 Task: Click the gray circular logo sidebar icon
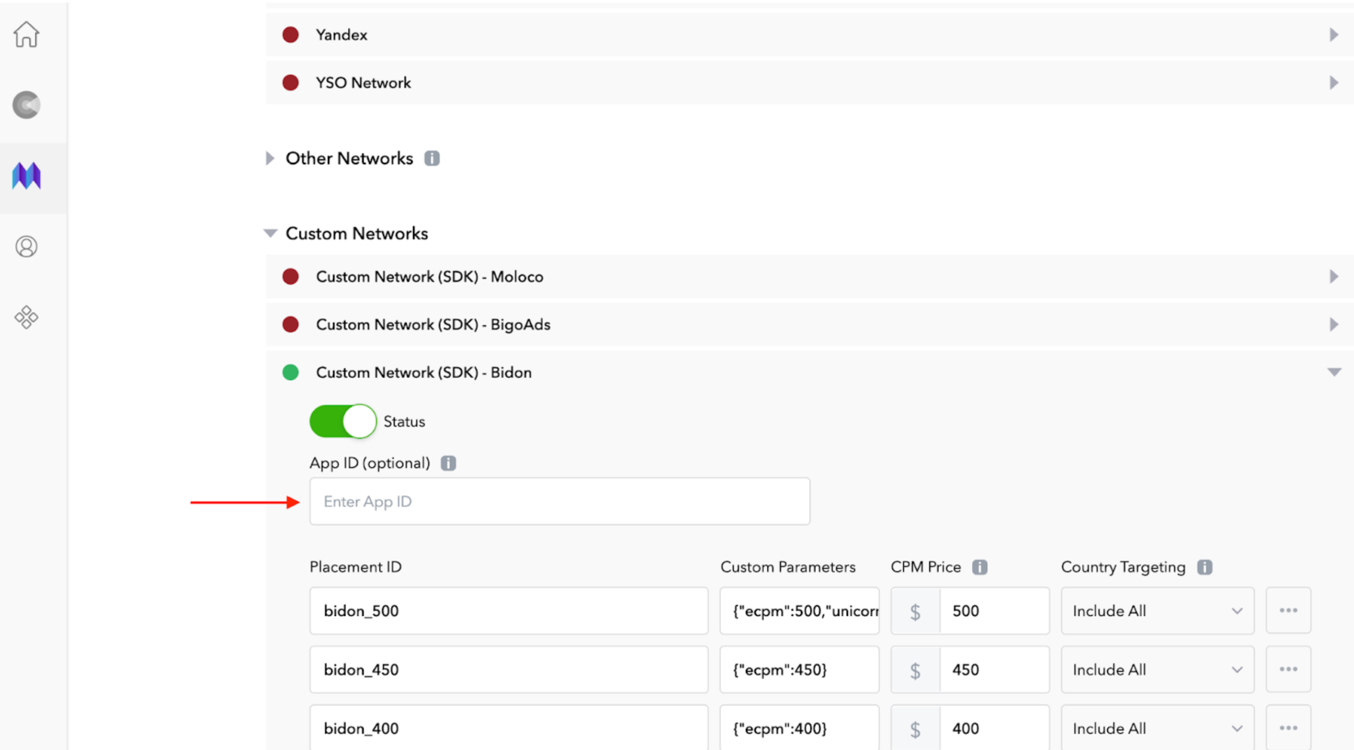pos(26,105)
